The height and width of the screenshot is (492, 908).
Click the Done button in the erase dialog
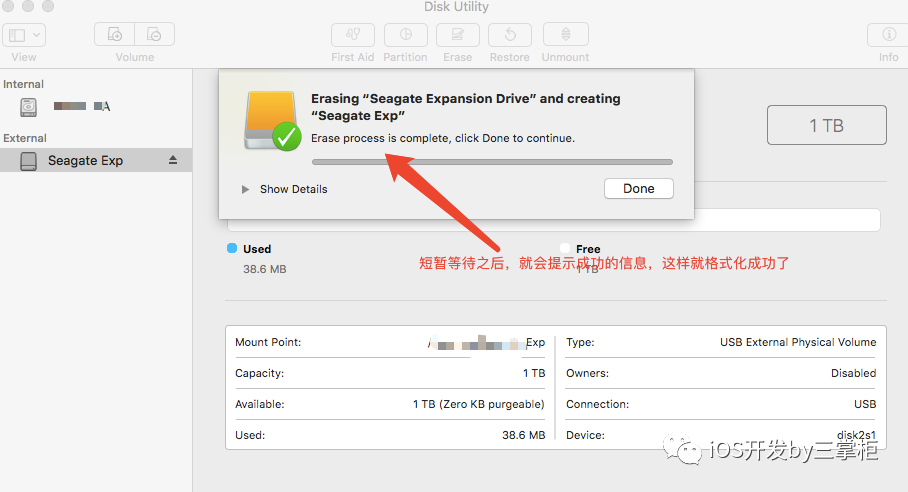click(639, 189)
